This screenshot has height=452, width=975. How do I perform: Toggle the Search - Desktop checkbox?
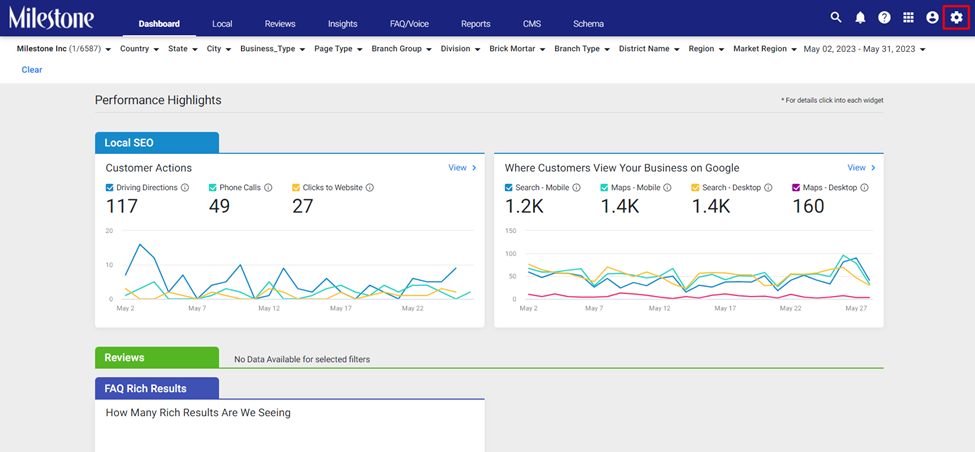coord(695,187)
